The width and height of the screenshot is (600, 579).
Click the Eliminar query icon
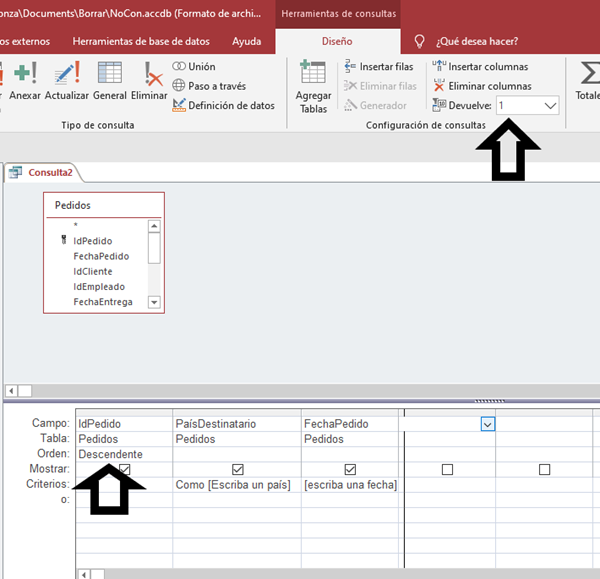click(150, 80)
